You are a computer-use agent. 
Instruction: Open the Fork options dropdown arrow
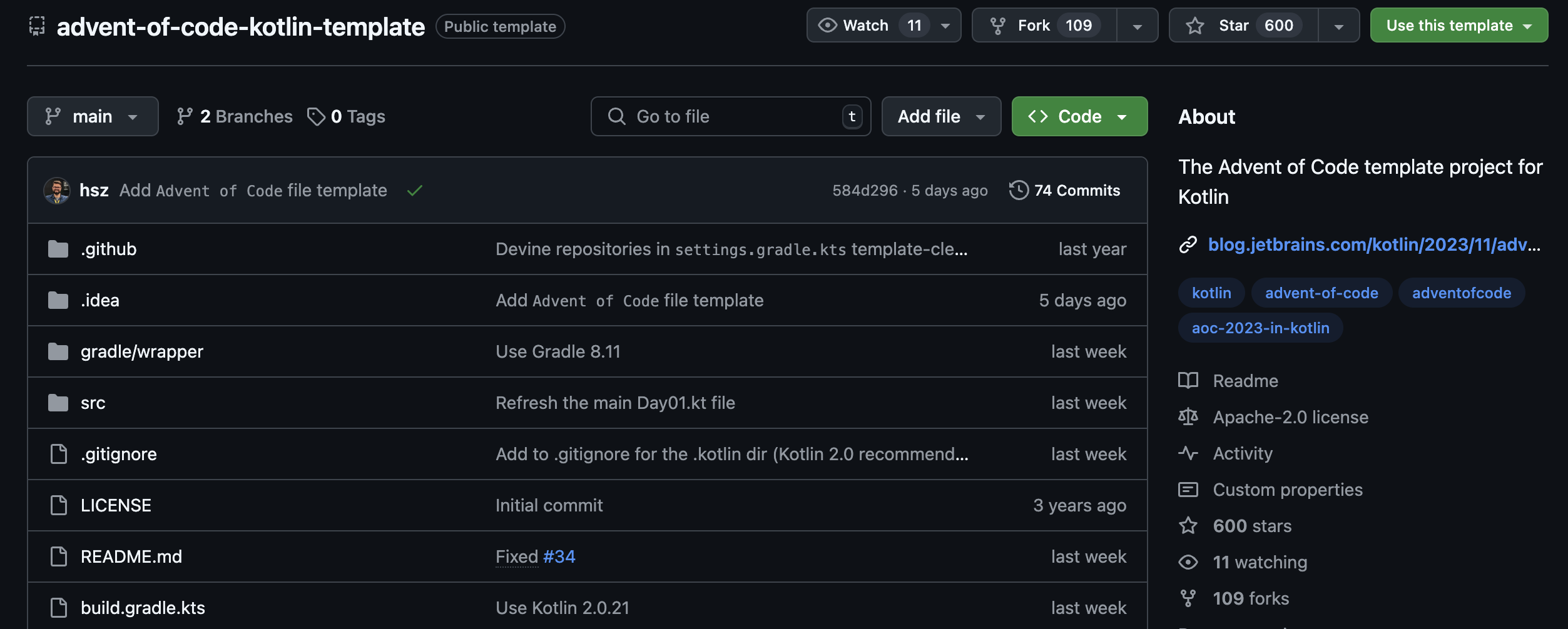coord(1138,26)
